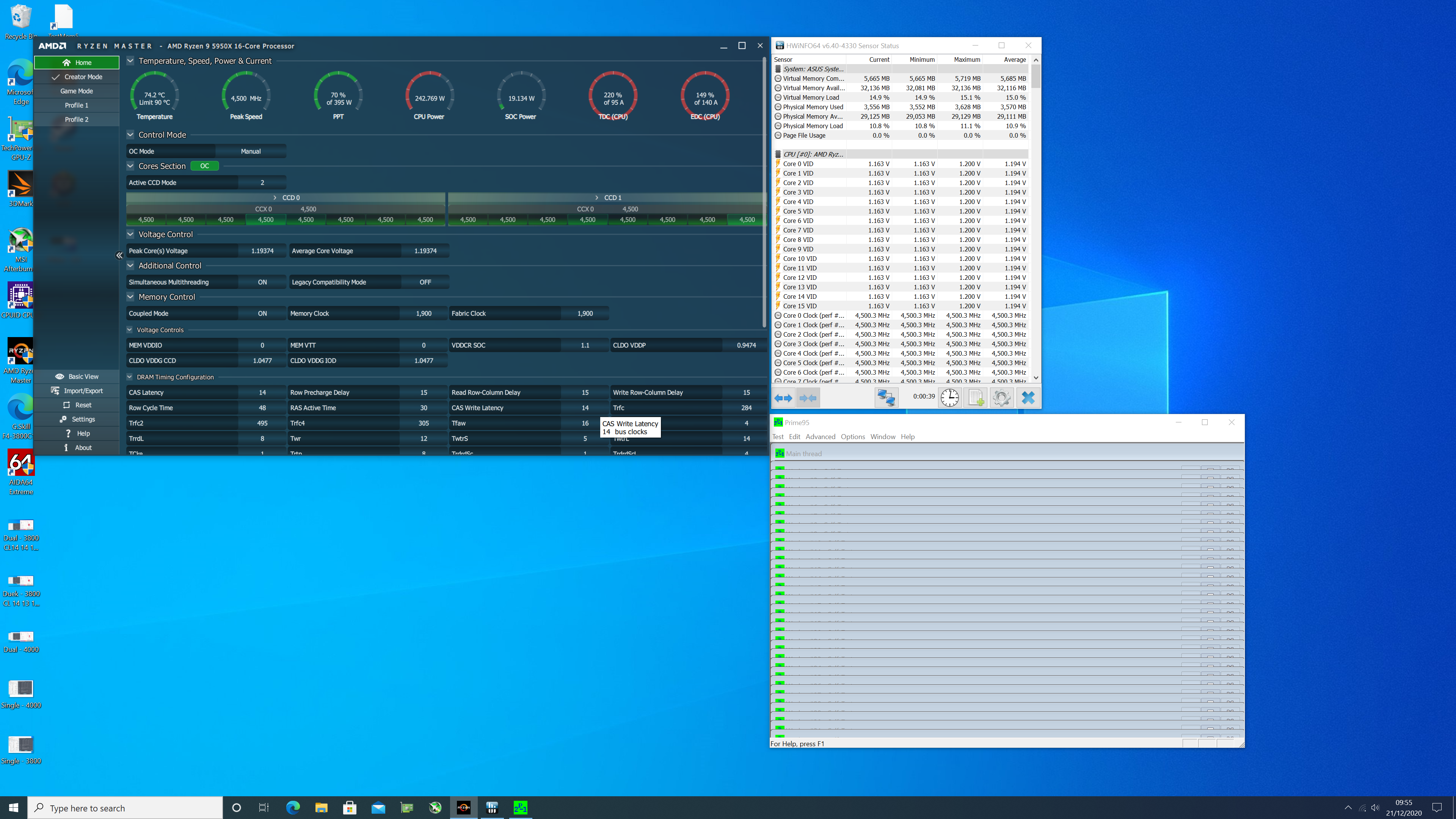Select Creator Mode profile

click(77, 77)
